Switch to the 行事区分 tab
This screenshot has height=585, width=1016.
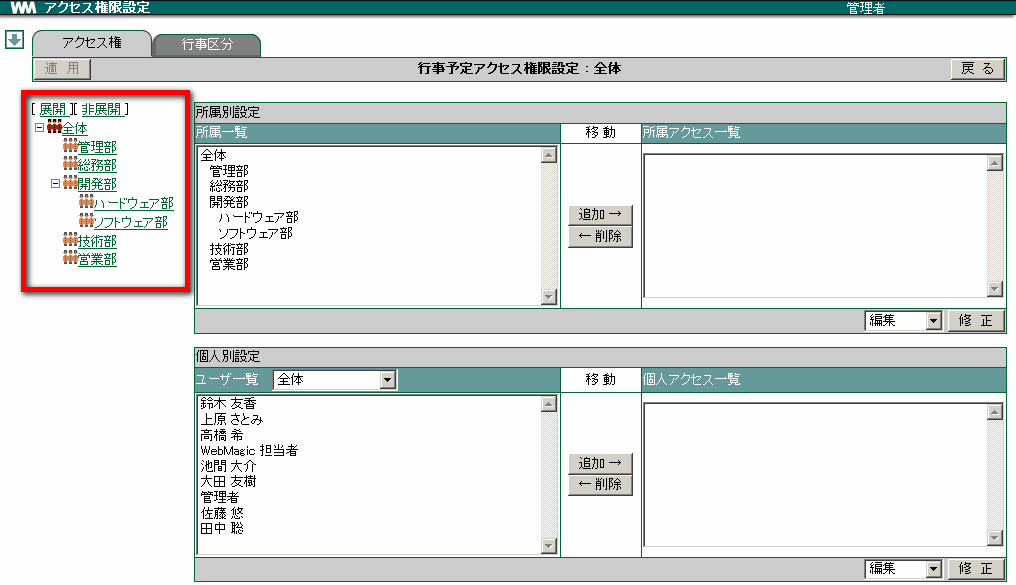pos(207,45)
